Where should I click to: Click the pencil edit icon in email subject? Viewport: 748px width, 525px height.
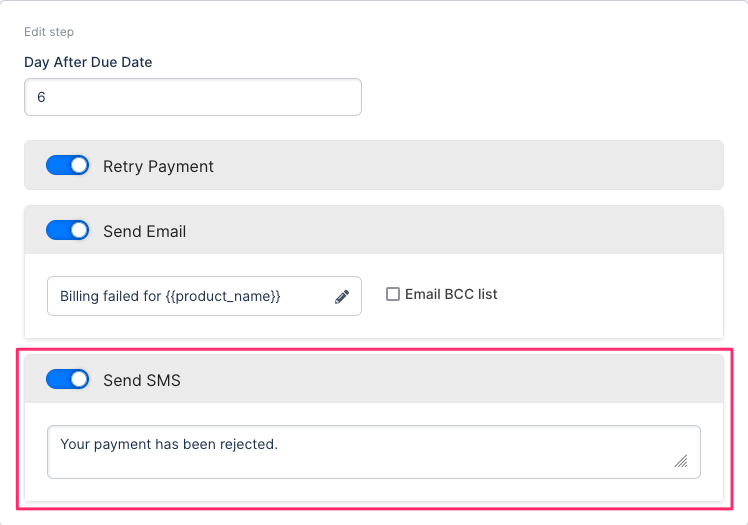(x=342, y=296)
